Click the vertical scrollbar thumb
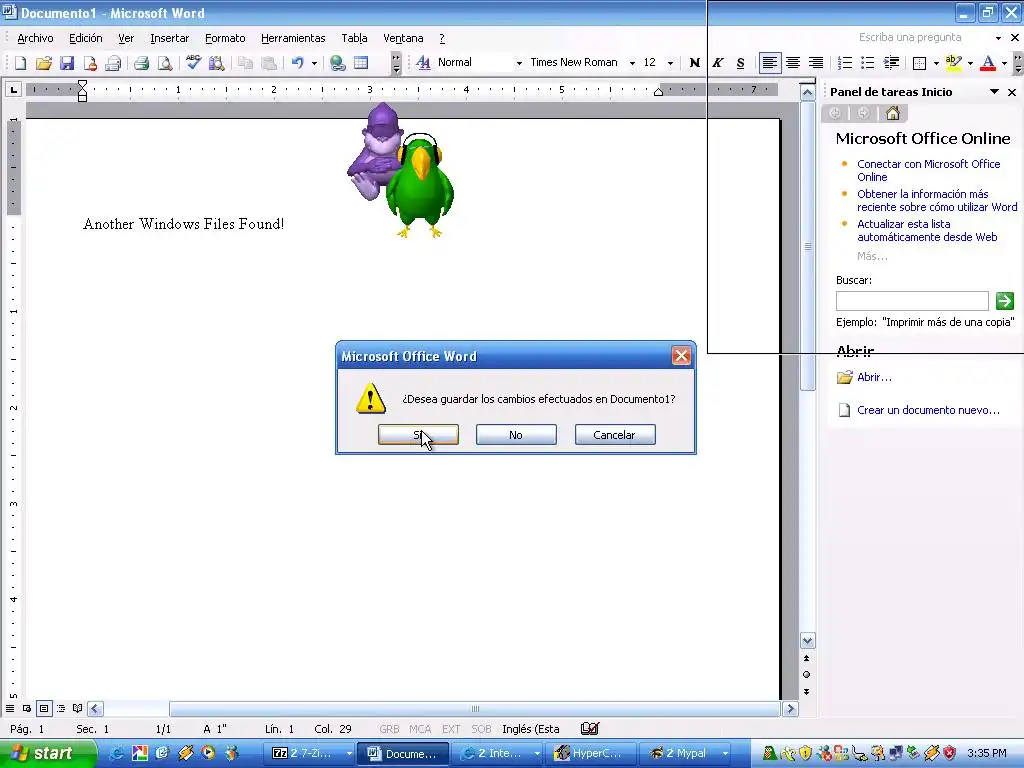 pyautogui.click(x=808, y=246)
